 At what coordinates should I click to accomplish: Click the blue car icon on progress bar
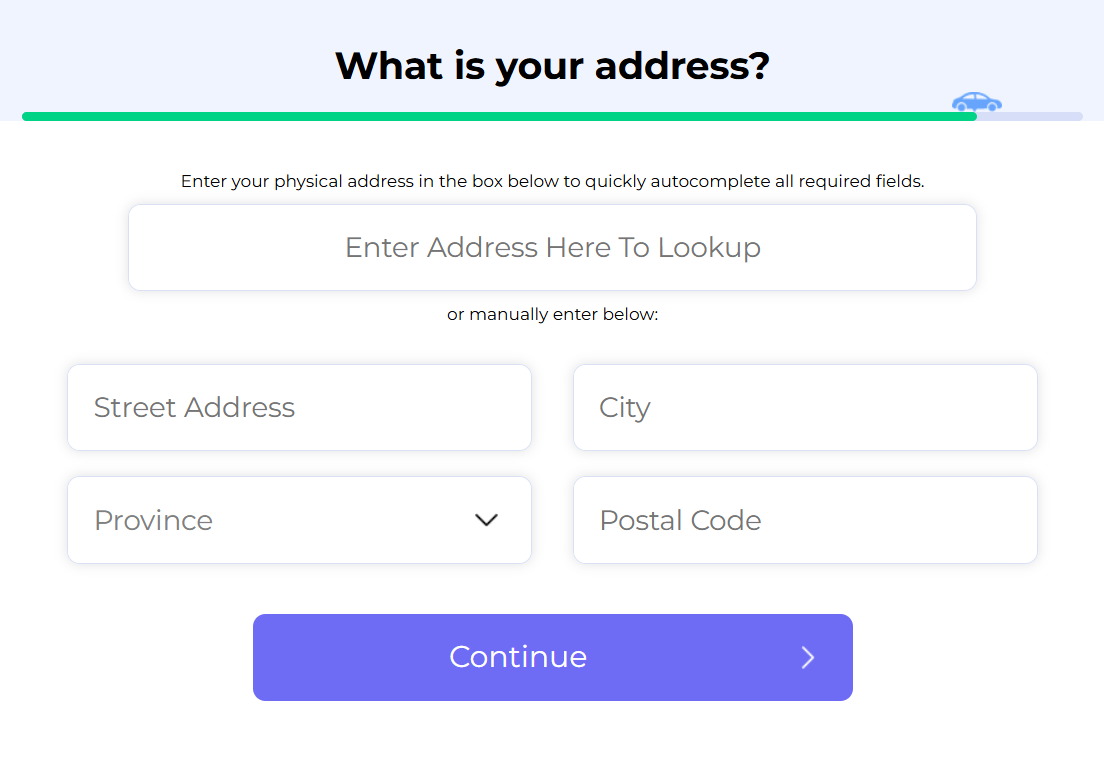pyautogui.click(x=976, y=102)
